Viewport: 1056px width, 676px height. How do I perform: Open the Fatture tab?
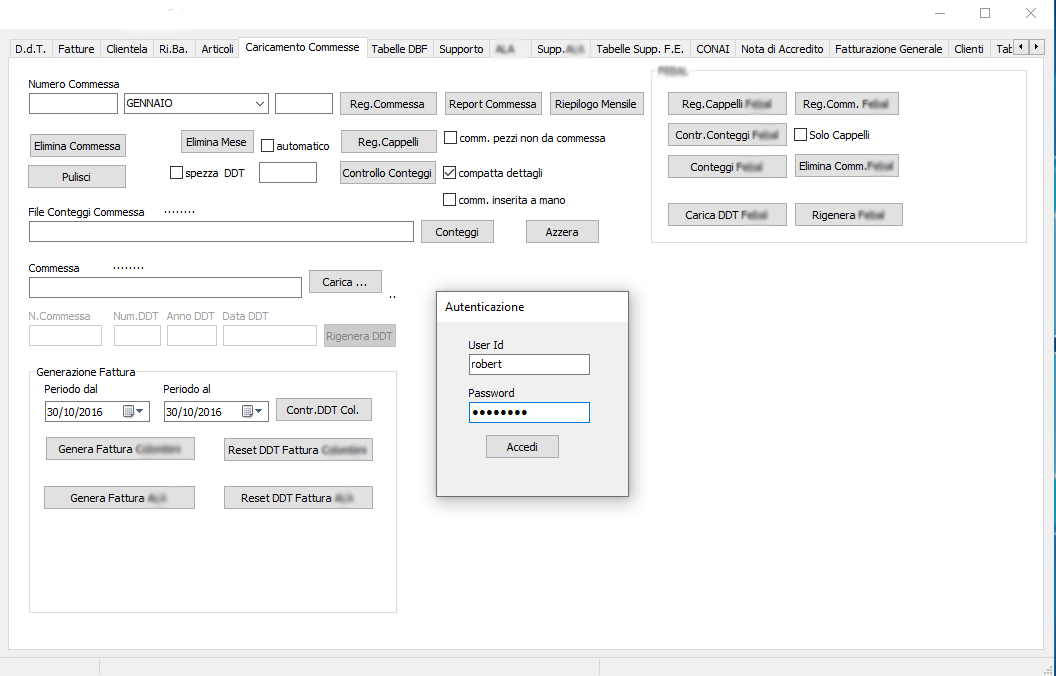pos(76,49)
